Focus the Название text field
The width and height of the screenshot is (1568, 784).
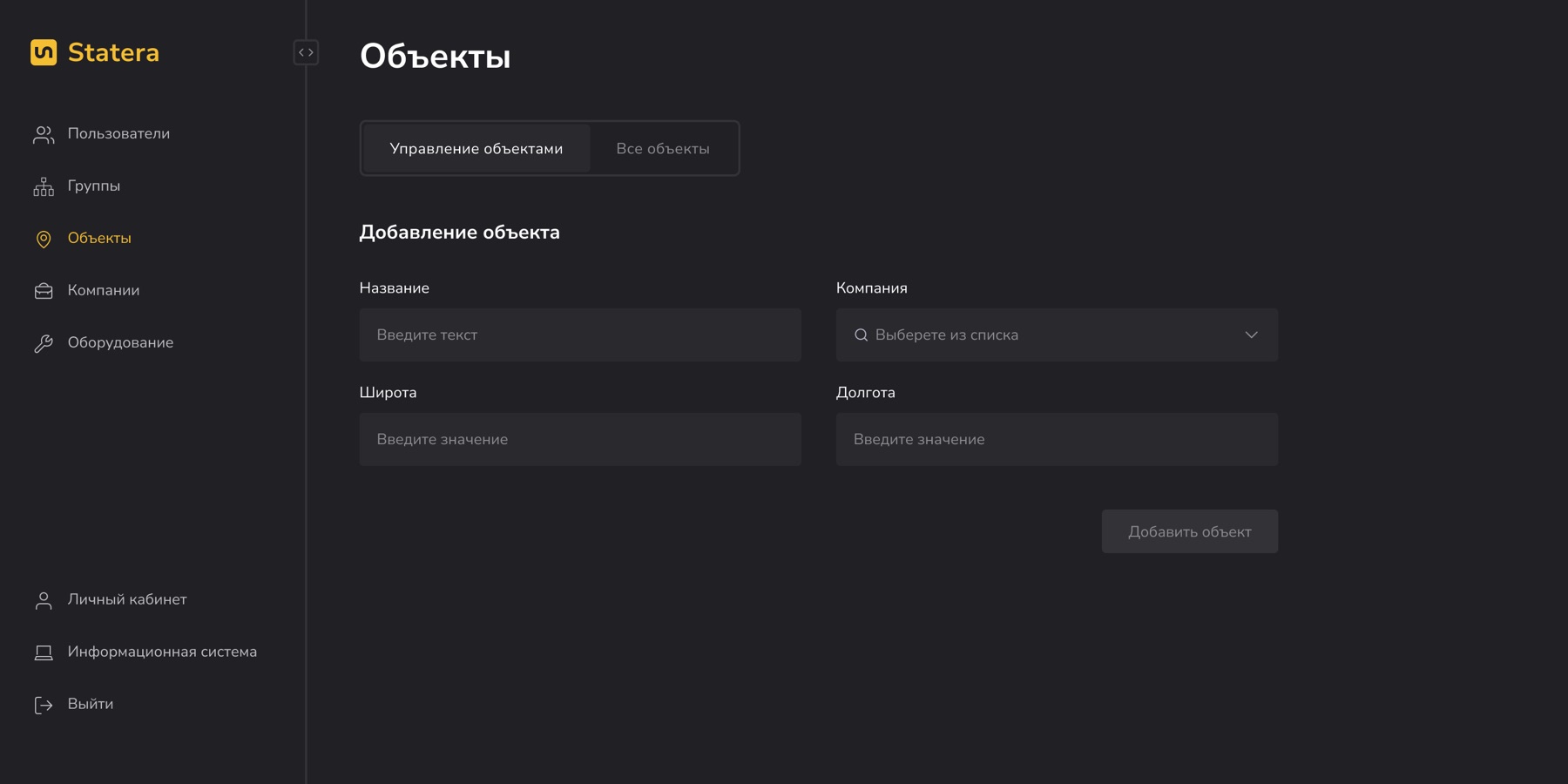pos(580,335)
